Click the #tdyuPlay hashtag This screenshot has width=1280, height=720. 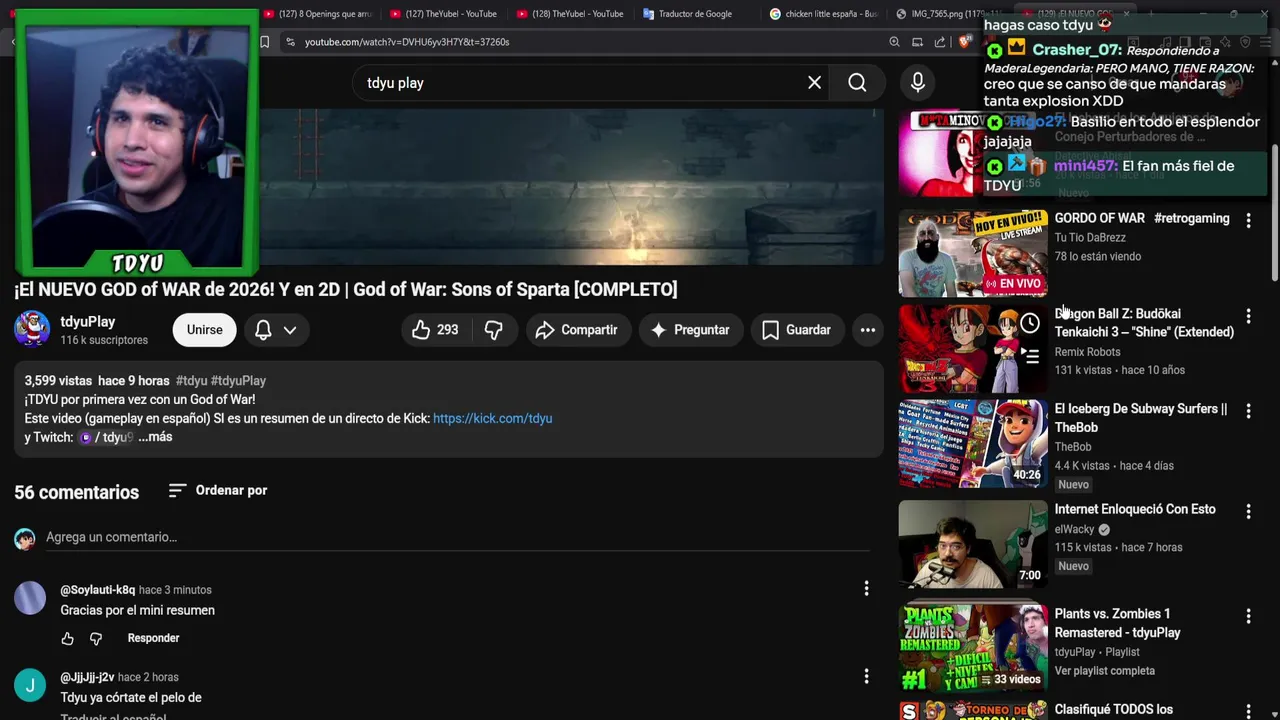pos(238,381)
